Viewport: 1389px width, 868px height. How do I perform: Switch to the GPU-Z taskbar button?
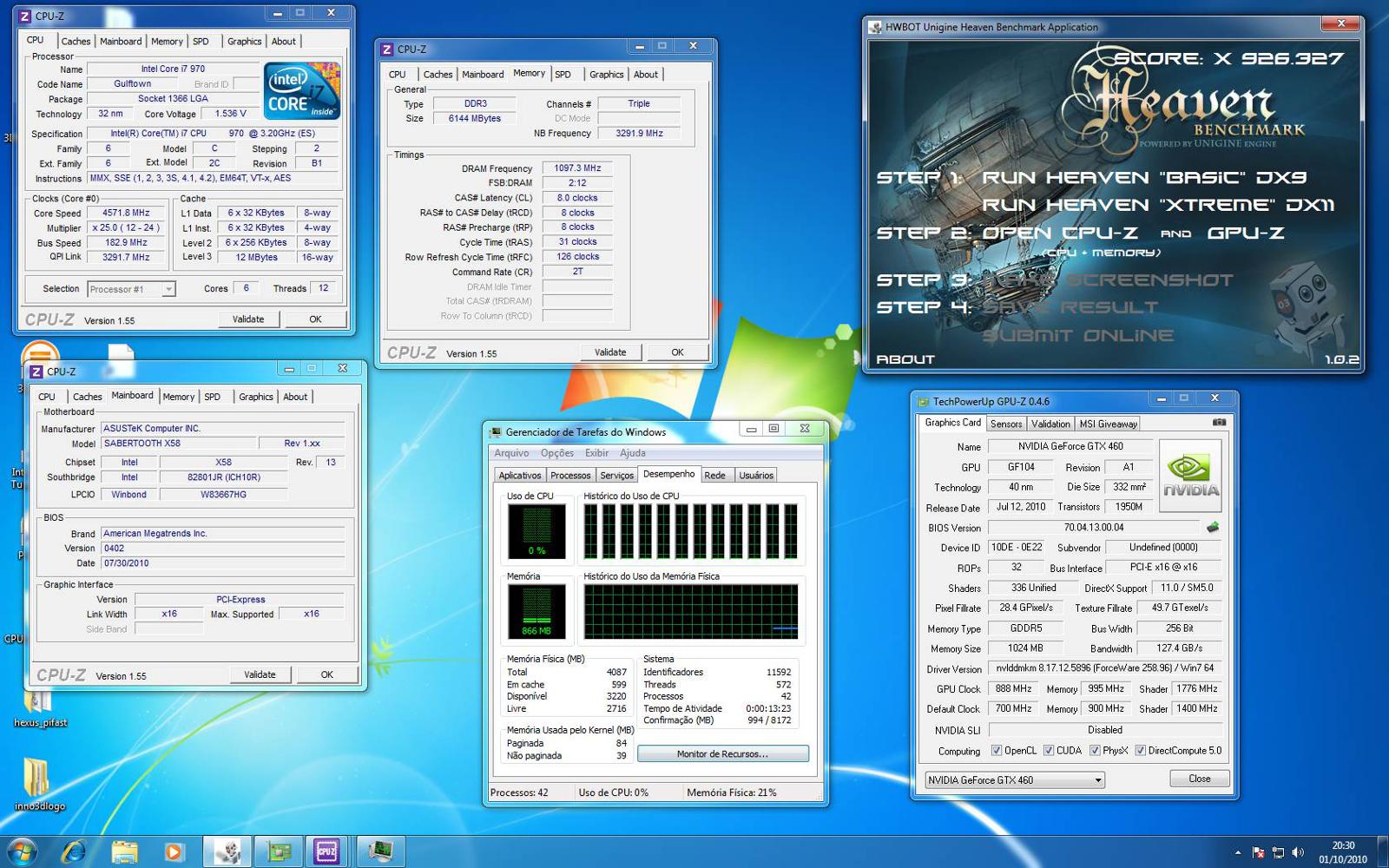278,852
